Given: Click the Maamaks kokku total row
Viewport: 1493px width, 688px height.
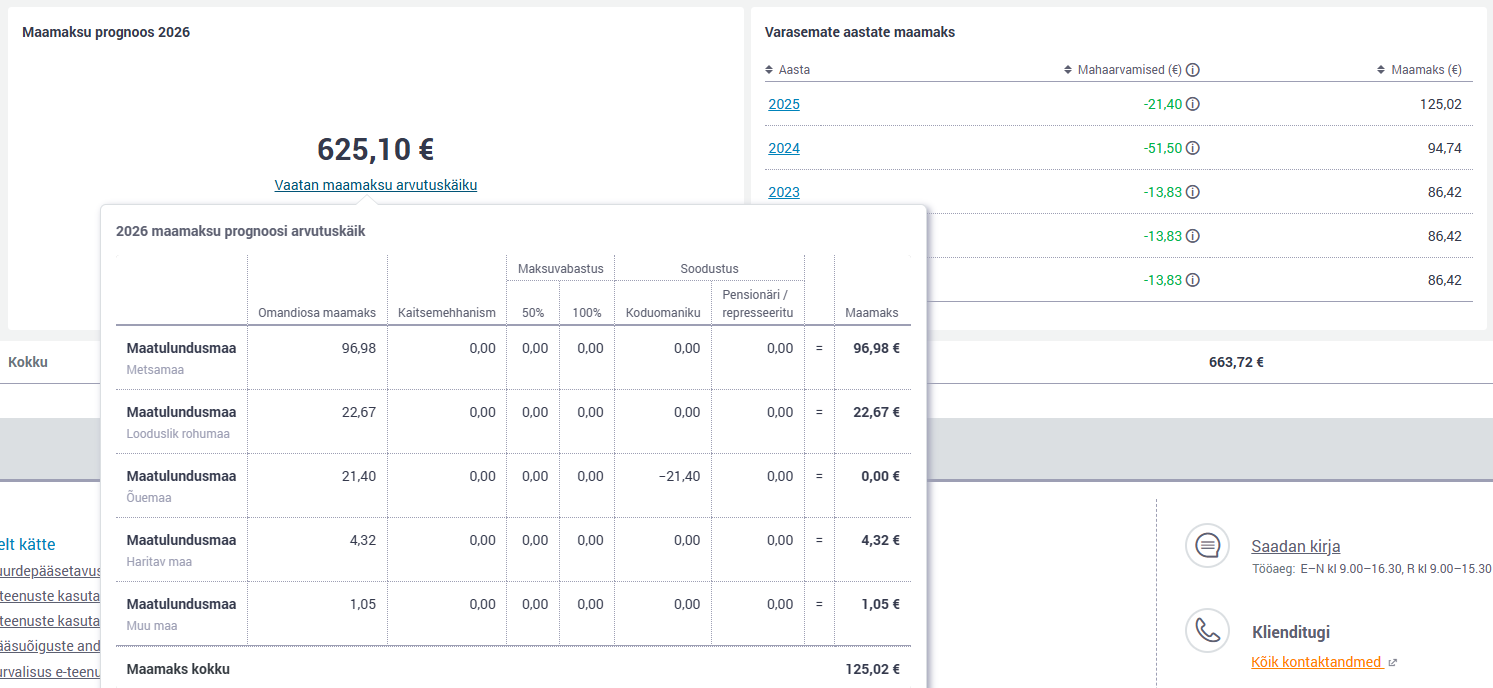Looking at the screenshot, I should click(510, 669).
